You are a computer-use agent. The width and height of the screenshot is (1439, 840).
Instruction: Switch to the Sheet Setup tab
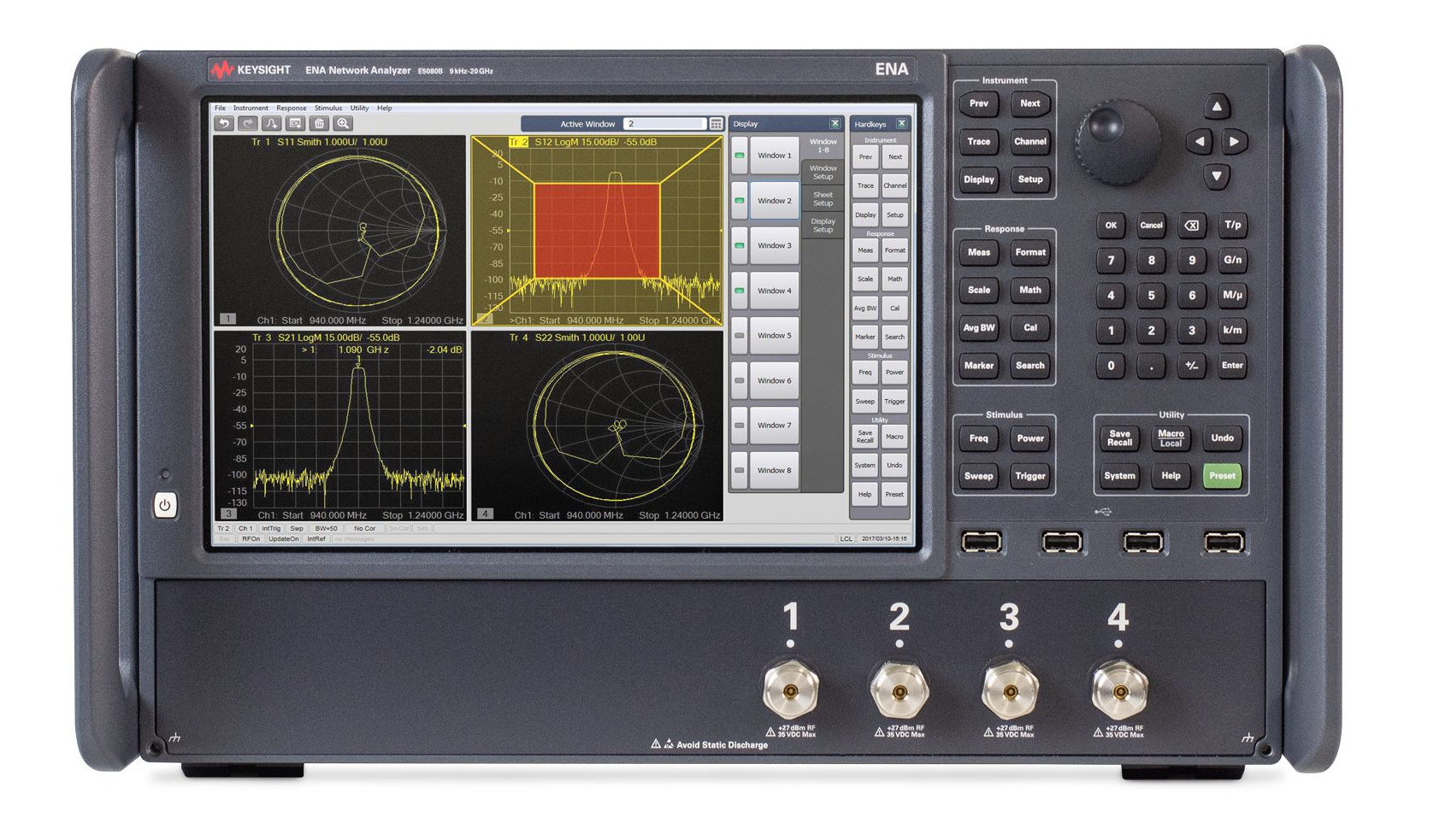[823, 199]
